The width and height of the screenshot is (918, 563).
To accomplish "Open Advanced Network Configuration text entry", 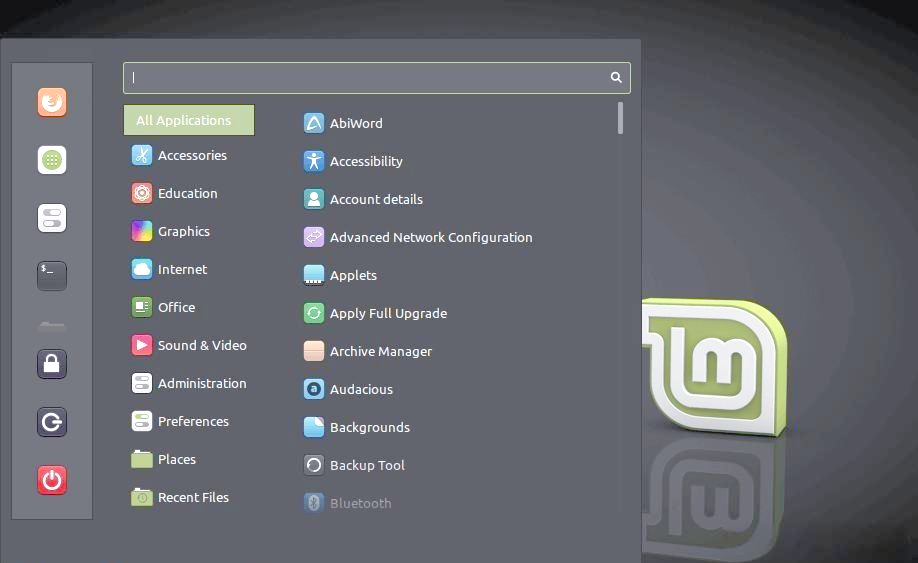I will (431, 238).
